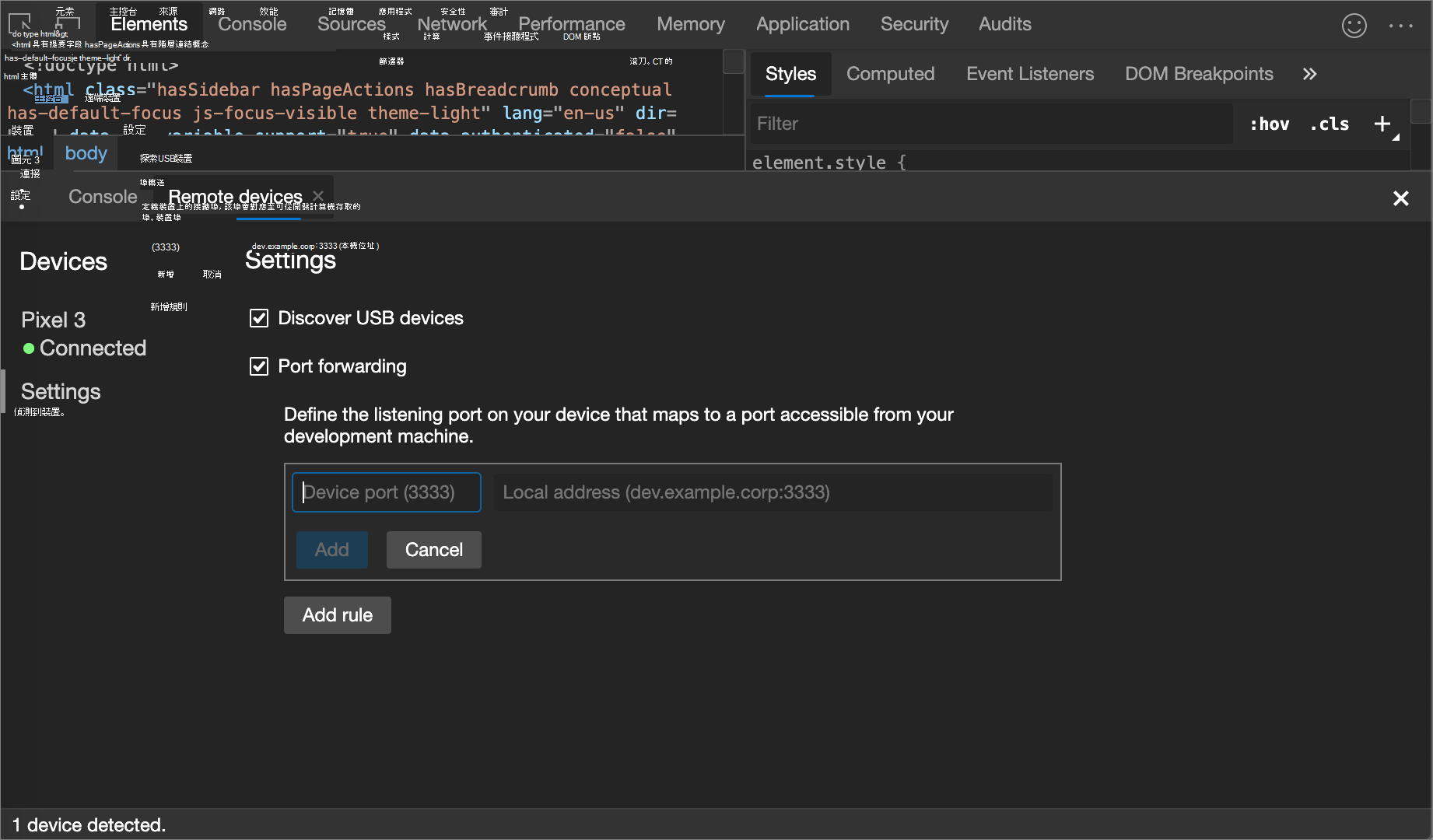1433x840 pixels.
Task: Open the Sources panel tab
Action: (x=352, y=24)
